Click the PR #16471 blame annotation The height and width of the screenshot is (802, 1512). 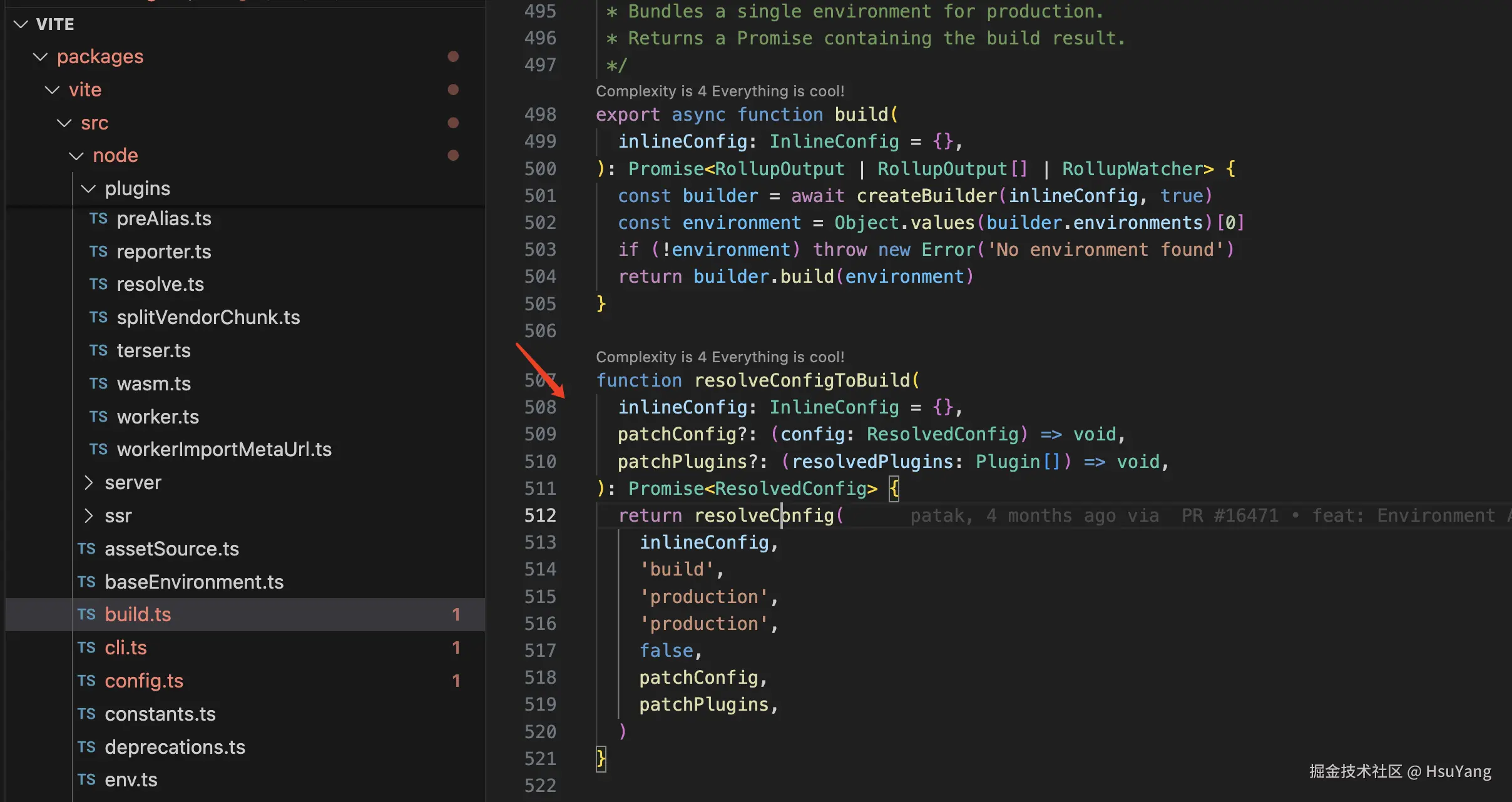click(1229, 515)
